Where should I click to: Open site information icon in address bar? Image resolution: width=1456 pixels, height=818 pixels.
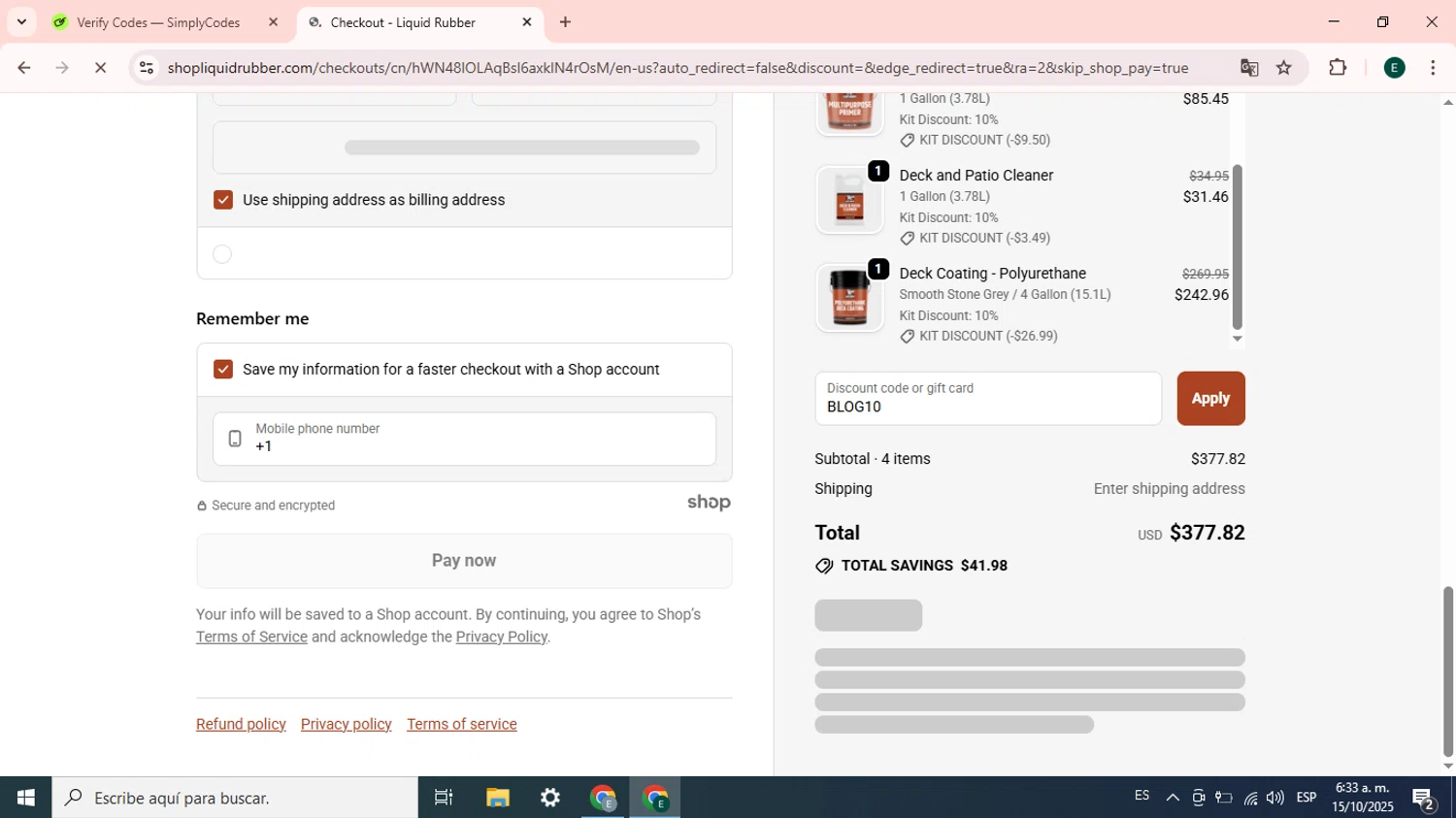point(147,68)
